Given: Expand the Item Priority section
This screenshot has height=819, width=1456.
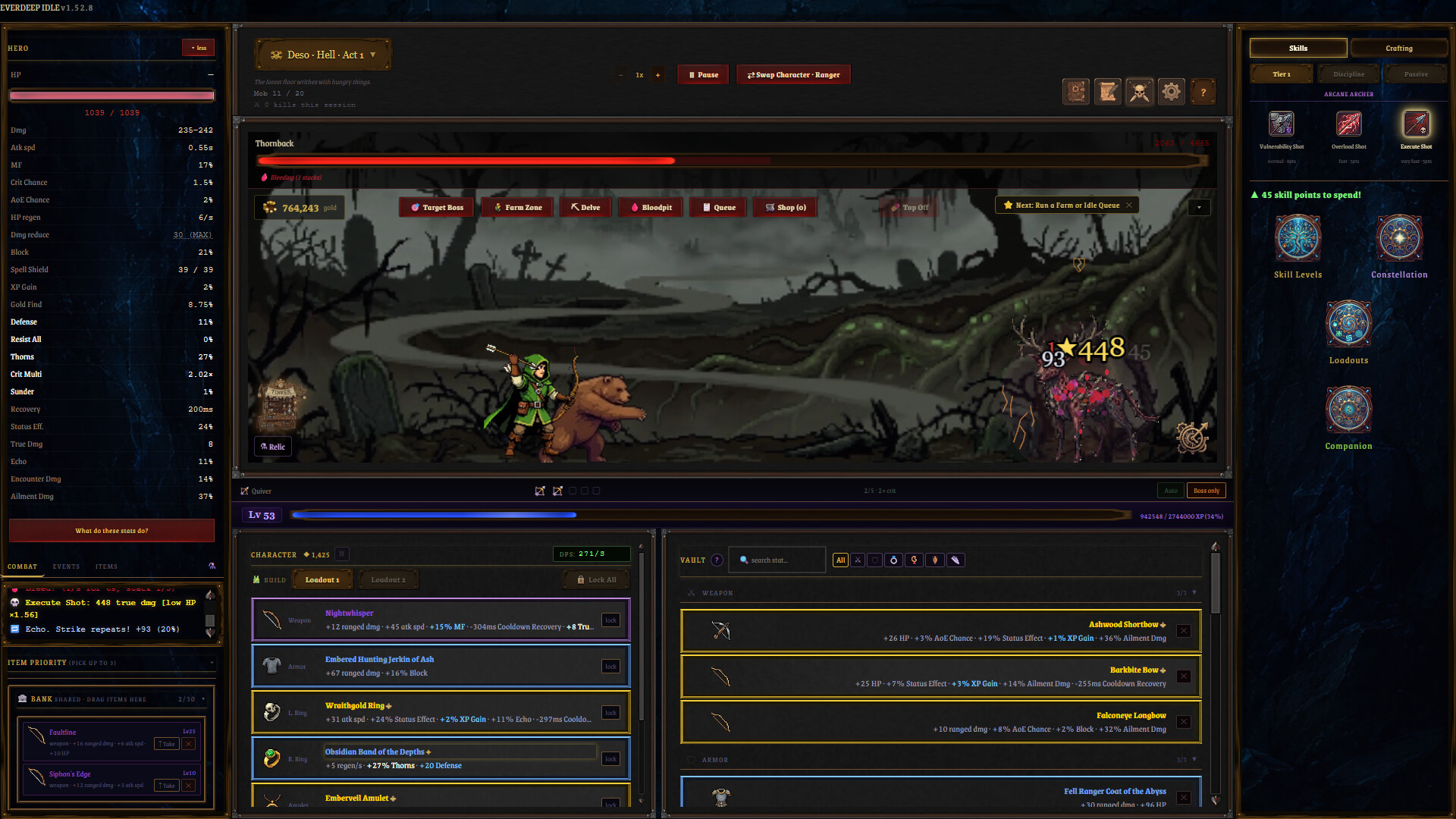Looking at the screenshot, I should click(x=212, y=663).
